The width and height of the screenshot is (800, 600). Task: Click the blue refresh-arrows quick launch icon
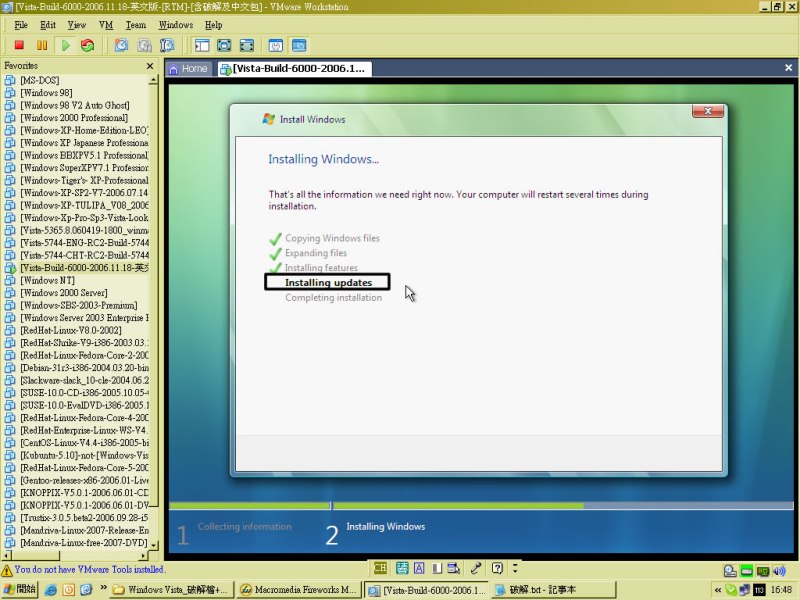pos(86,590)
